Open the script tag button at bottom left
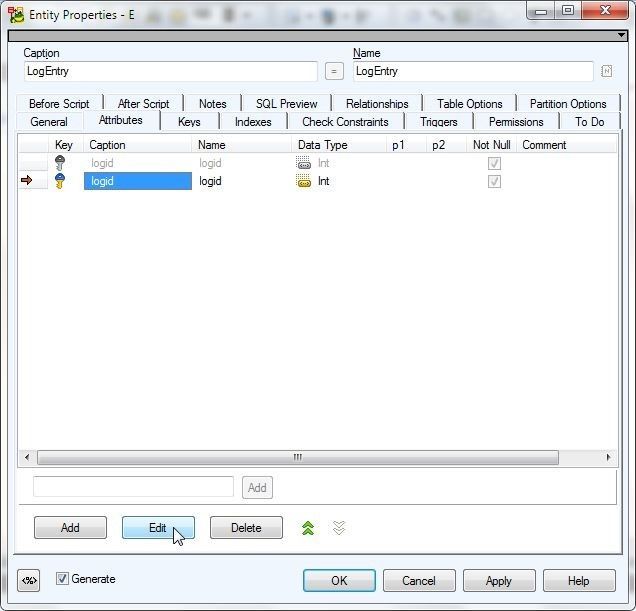 (28, 581)
